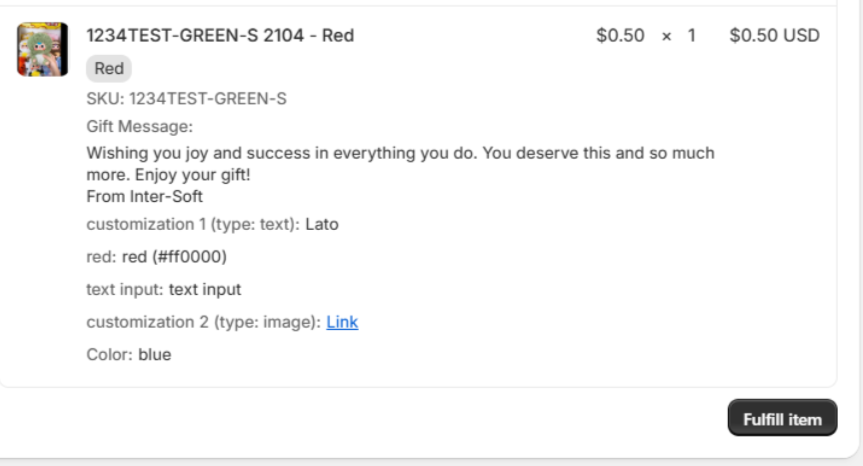Screen dimensions: 863x466
Task: Select the SKU: 1234TEST-GREEN-S line
Action: [186, 99]
